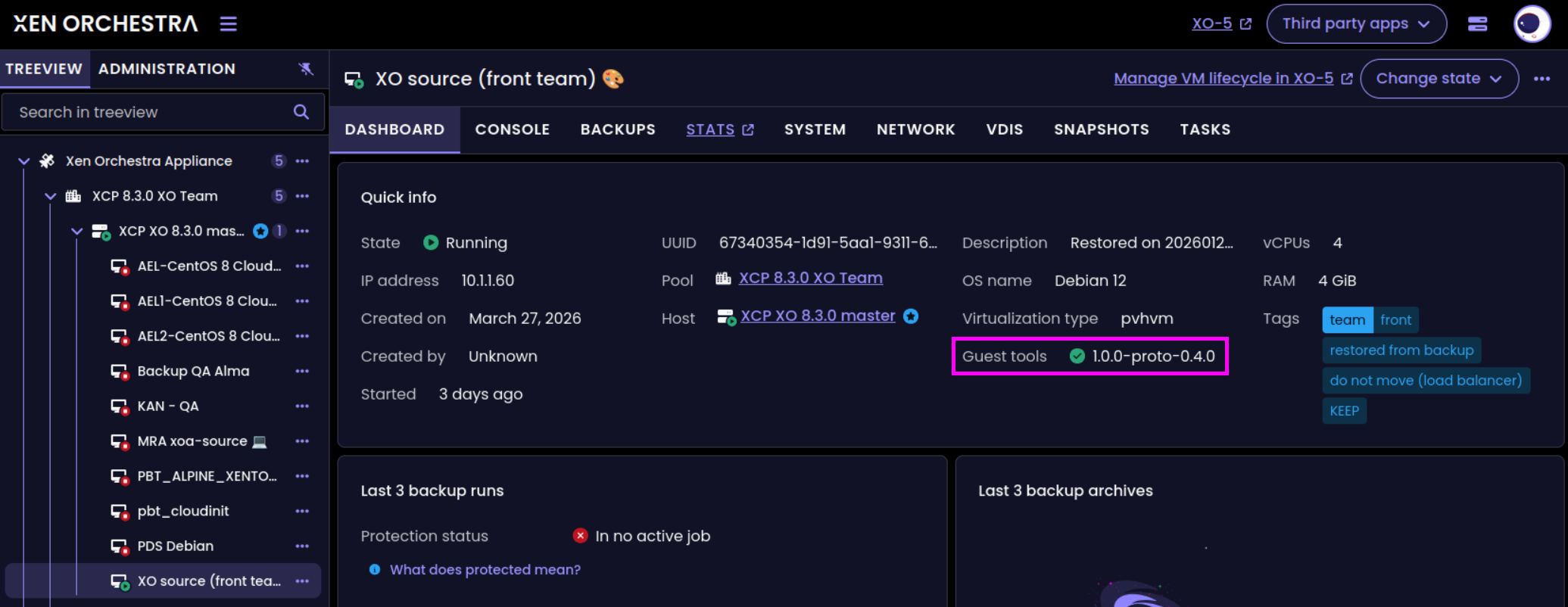Open more options for pbt_cloudinit
This screenshot has width=1568, height=607.
(x=303, y=511)
